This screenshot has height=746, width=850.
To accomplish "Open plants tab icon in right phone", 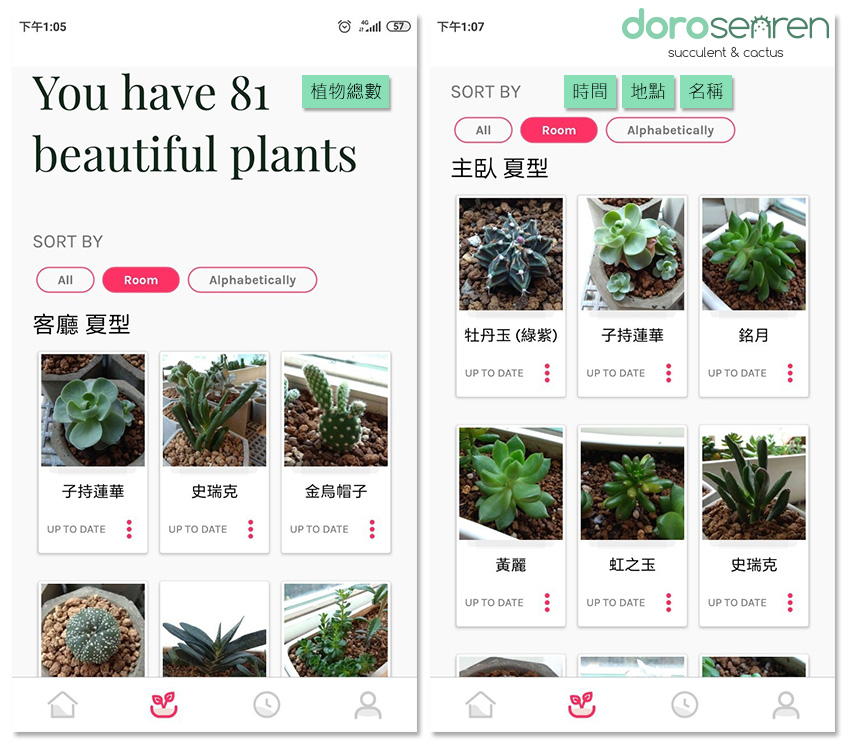I will (582, 704).
